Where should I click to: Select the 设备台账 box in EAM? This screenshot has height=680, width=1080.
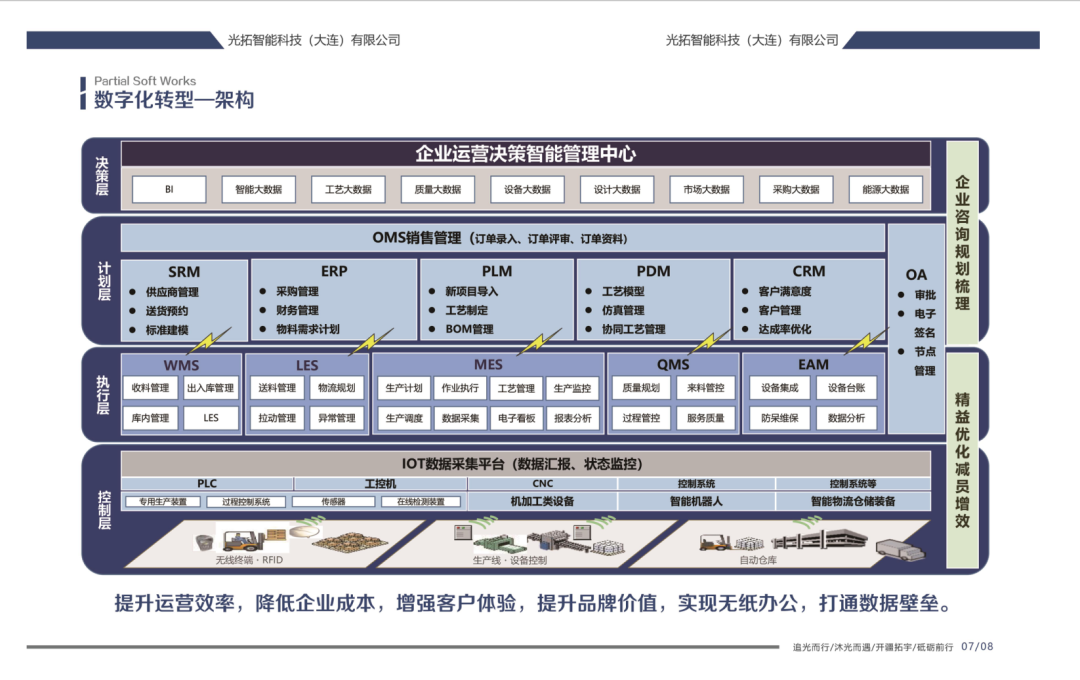click(x=847, y=388)
